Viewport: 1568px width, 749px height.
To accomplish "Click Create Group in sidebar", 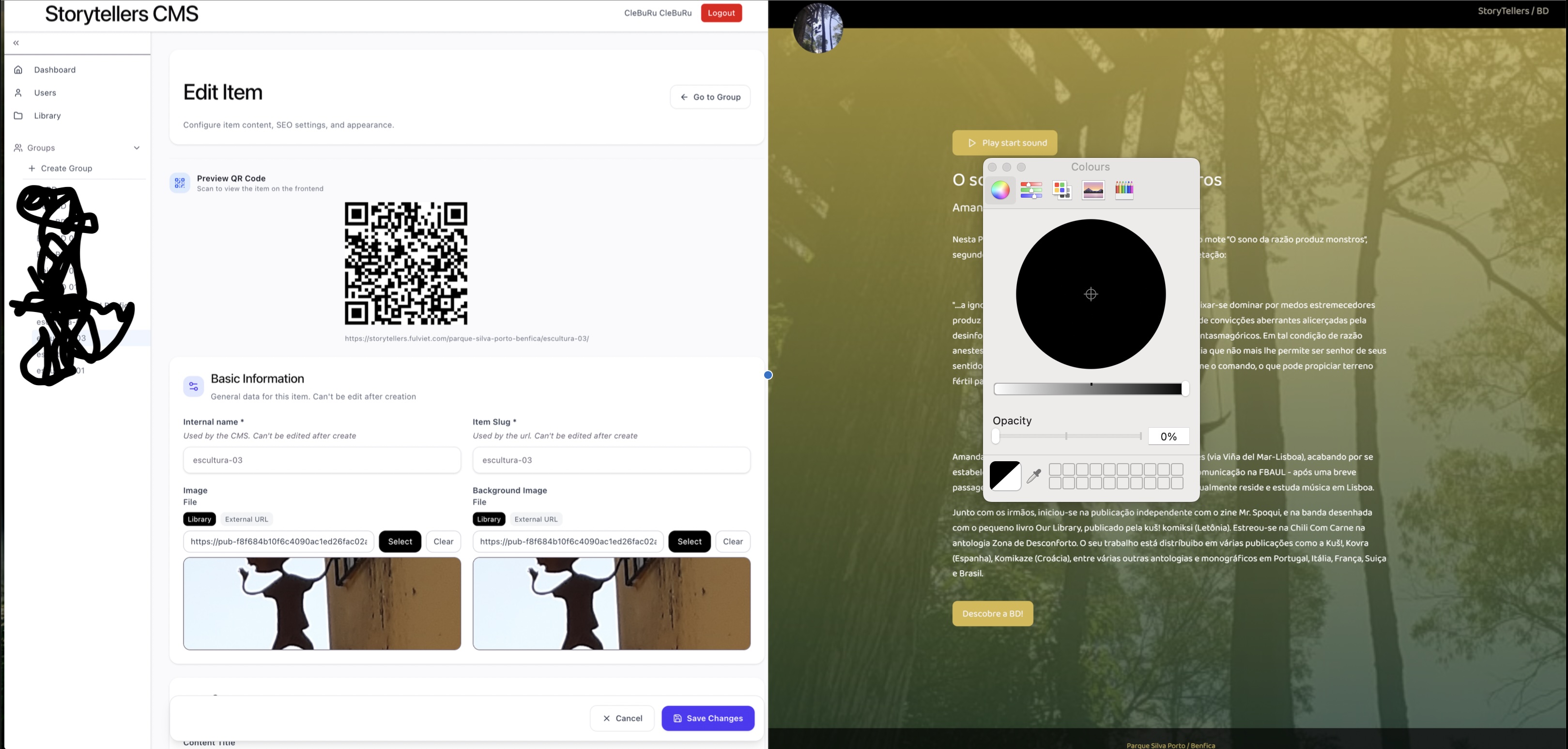I will coord(60,168).
